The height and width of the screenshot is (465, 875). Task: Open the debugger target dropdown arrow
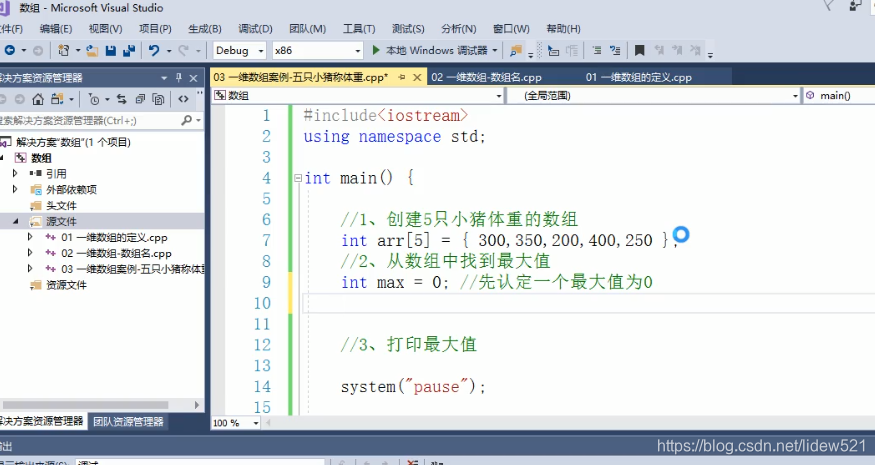point(495,51)
